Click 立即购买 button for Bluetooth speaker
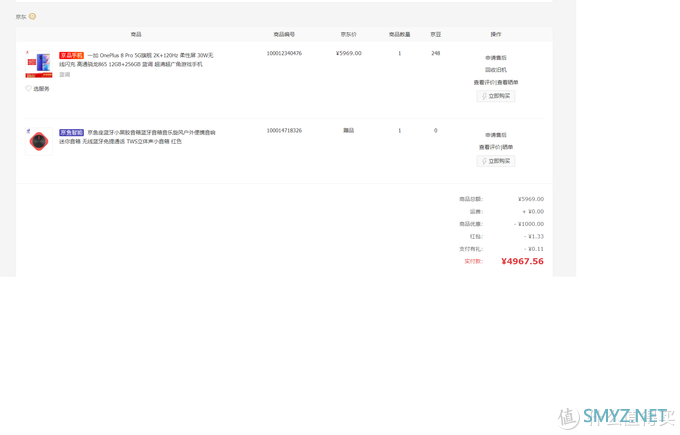 click(496, 161)
